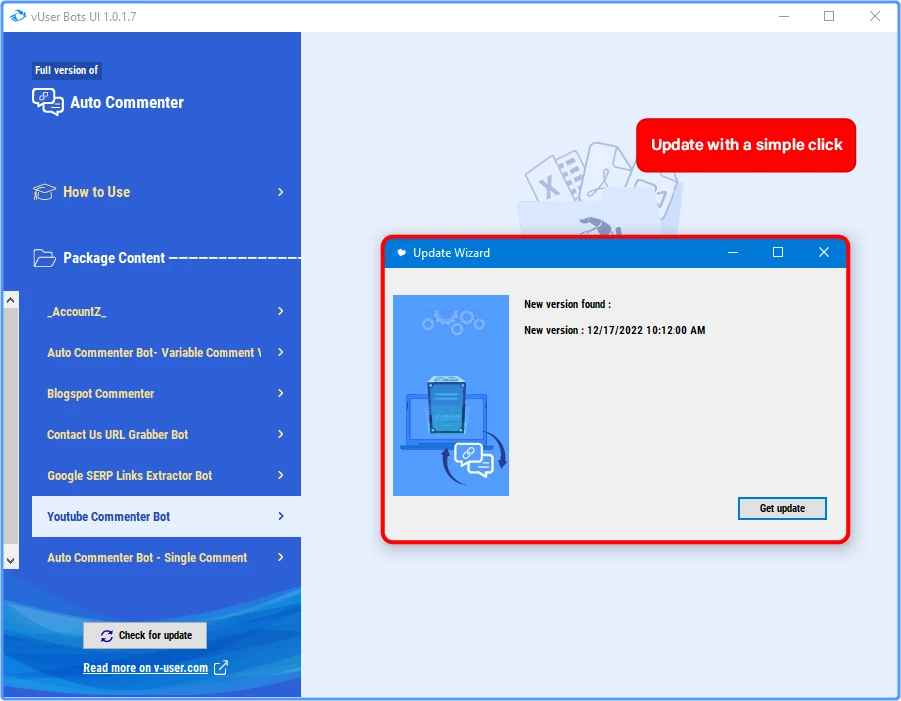
Task: Select the highlighted Youtube Commenter Bot item
Action: click(166, 517)
